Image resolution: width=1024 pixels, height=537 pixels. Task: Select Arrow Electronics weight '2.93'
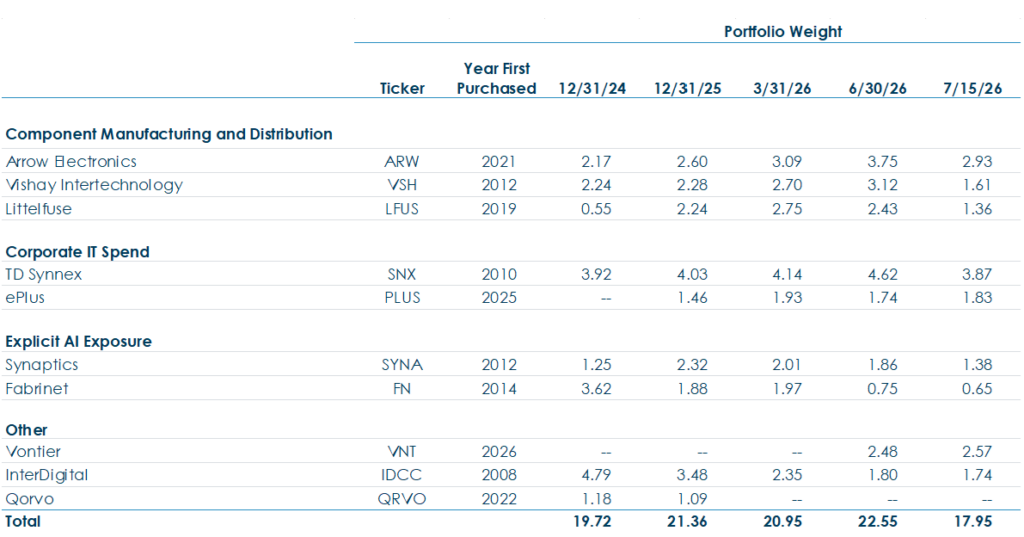[x=977, y=161]
